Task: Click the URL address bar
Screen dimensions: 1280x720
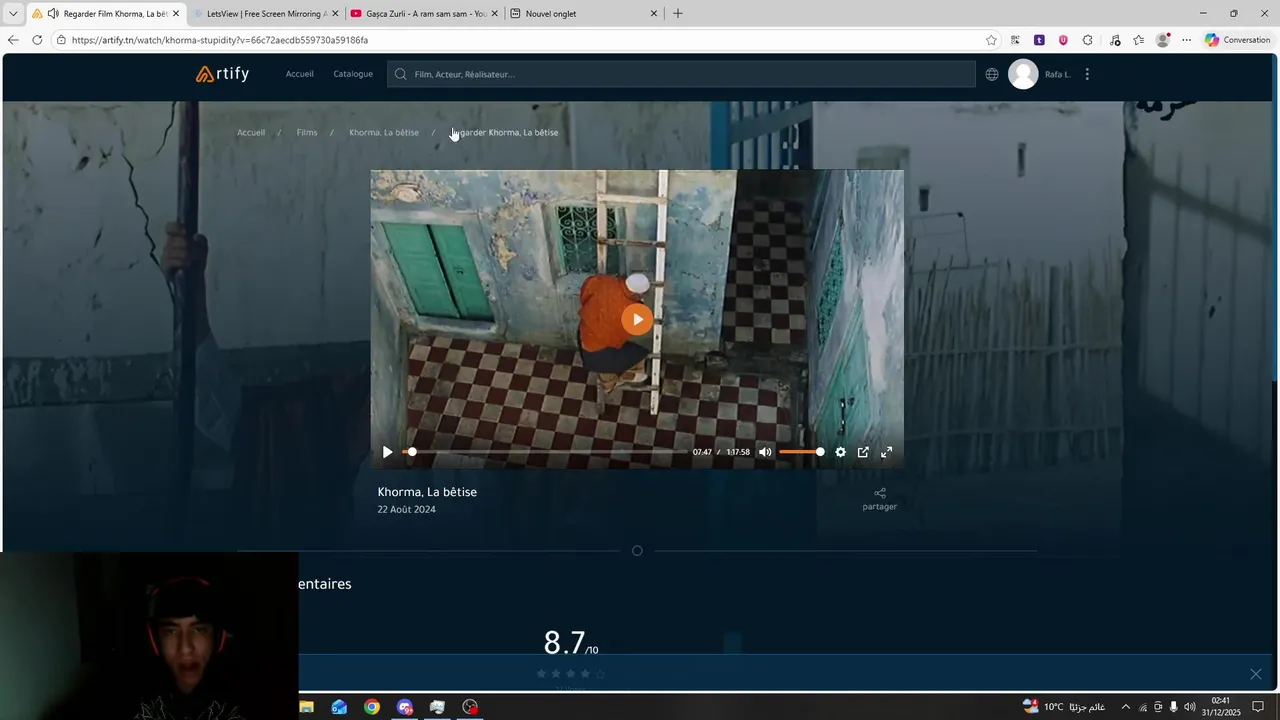Action: tap(520, 40)
